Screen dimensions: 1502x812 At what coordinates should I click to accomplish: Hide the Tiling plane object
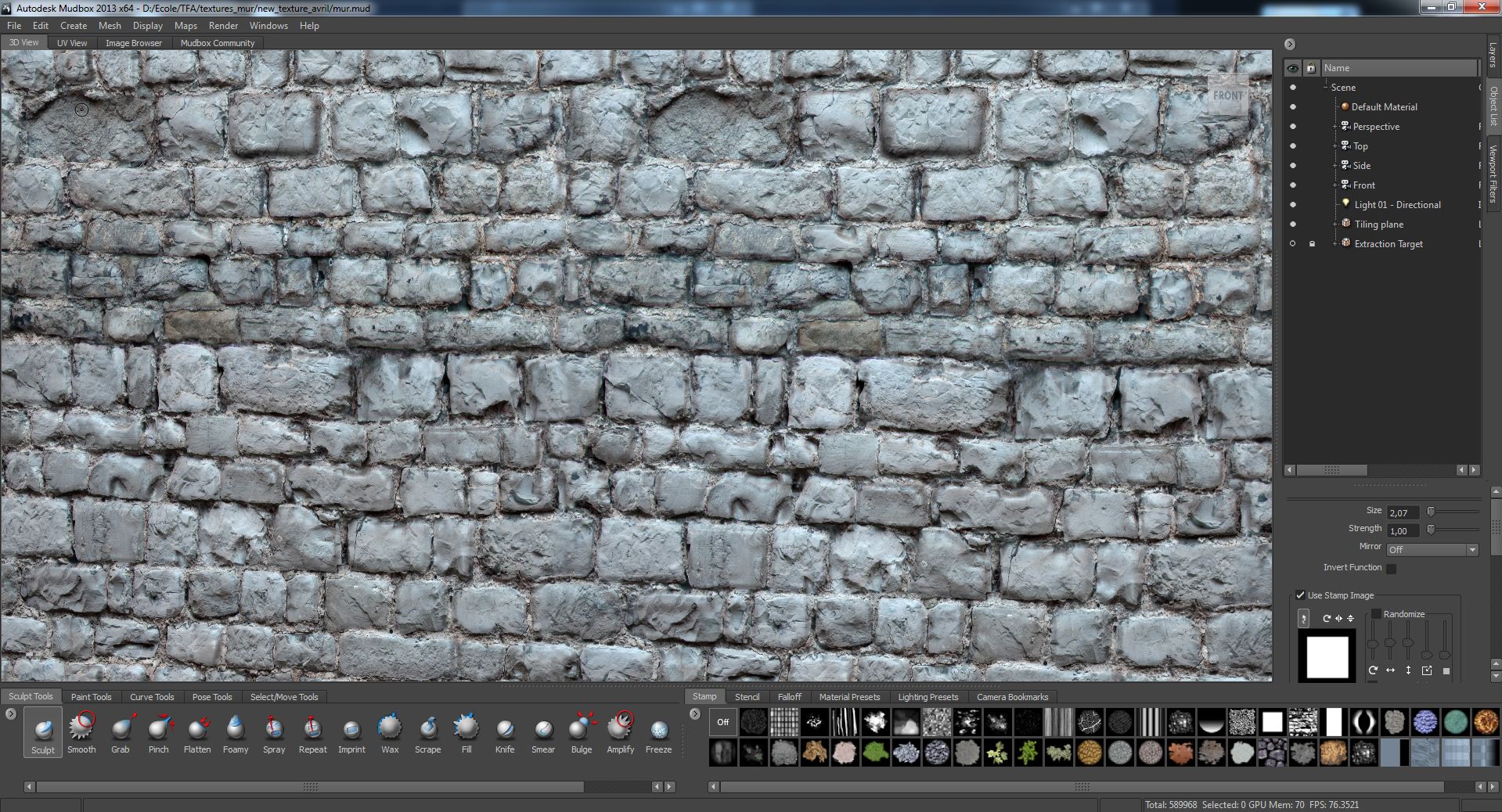[1292, 225]
